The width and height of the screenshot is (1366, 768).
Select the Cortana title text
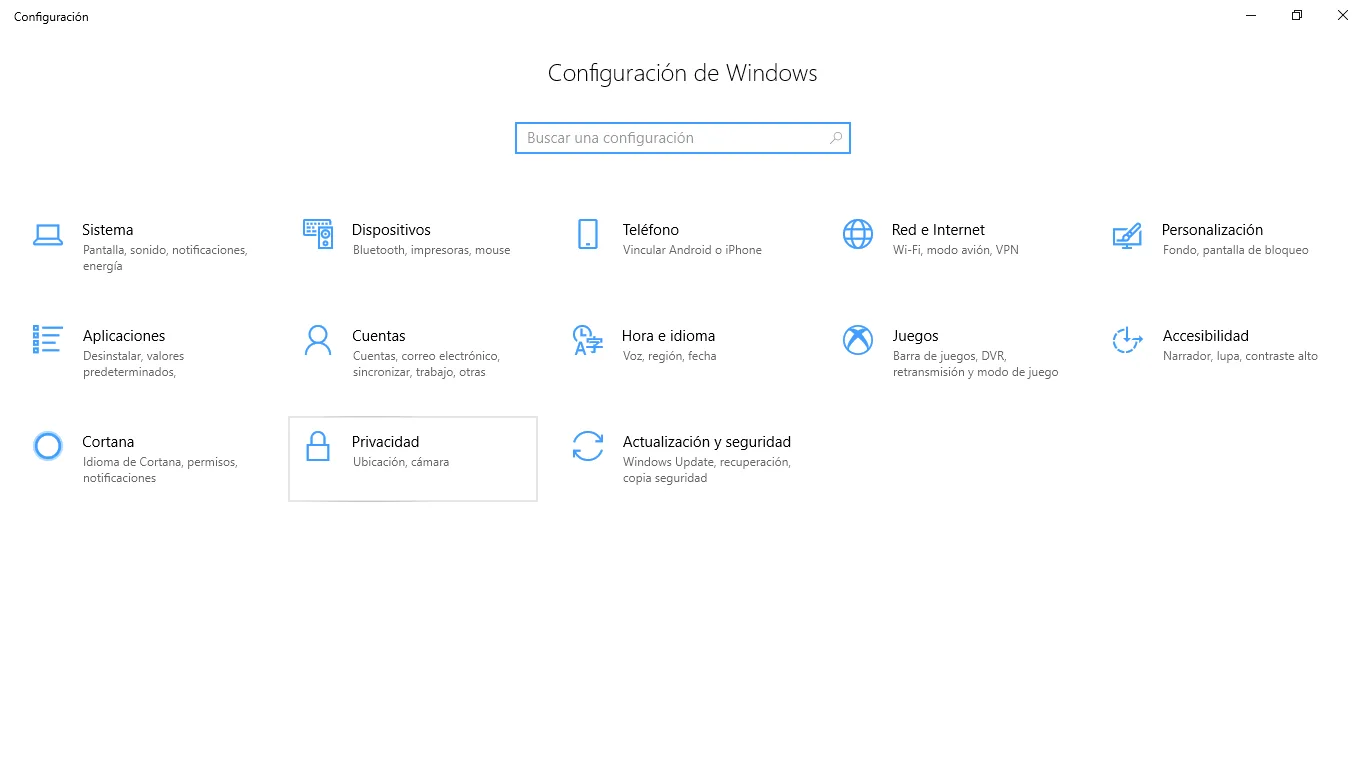[108, 442]
